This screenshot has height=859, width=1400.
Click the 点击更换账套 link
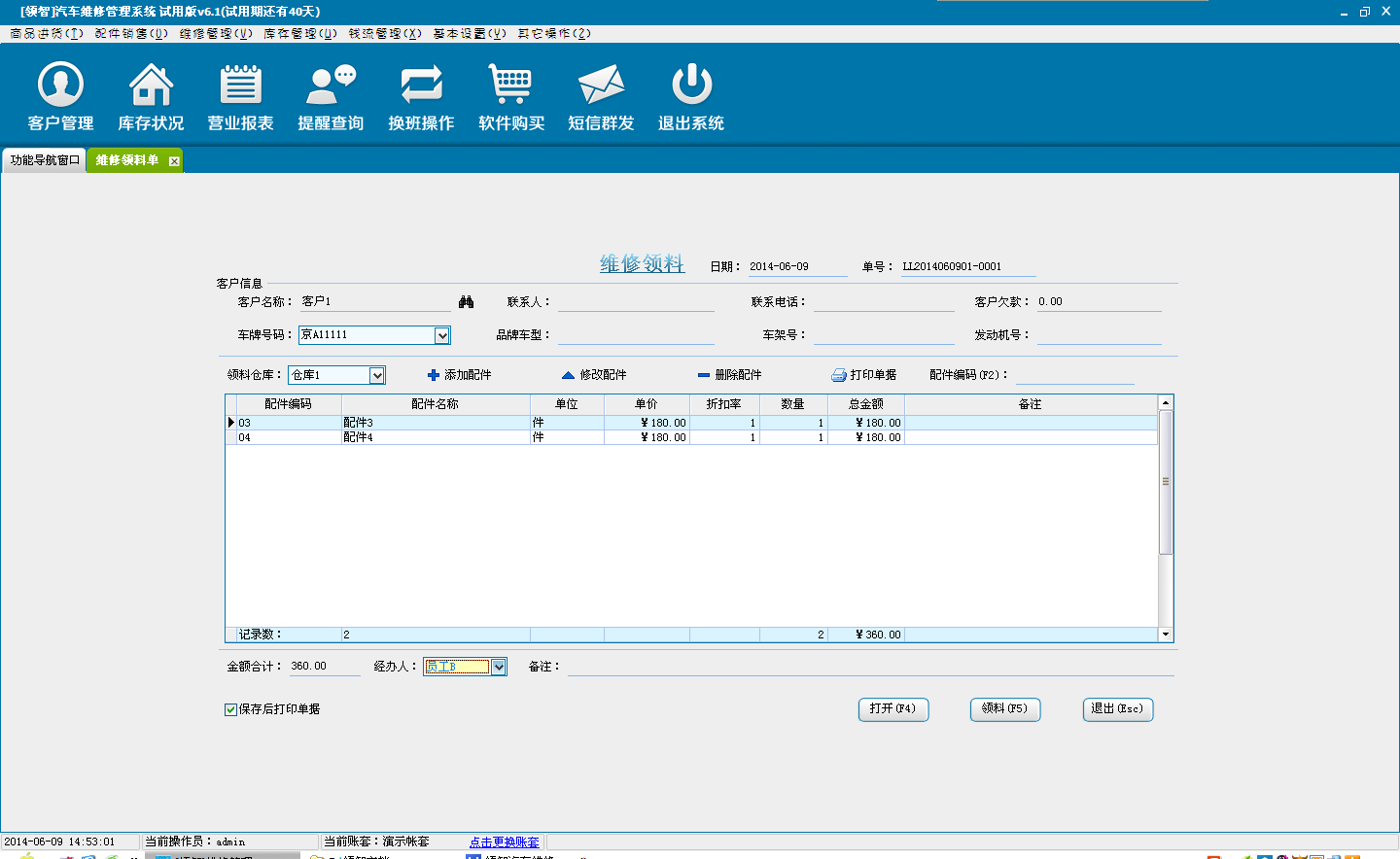pos(504,842)
